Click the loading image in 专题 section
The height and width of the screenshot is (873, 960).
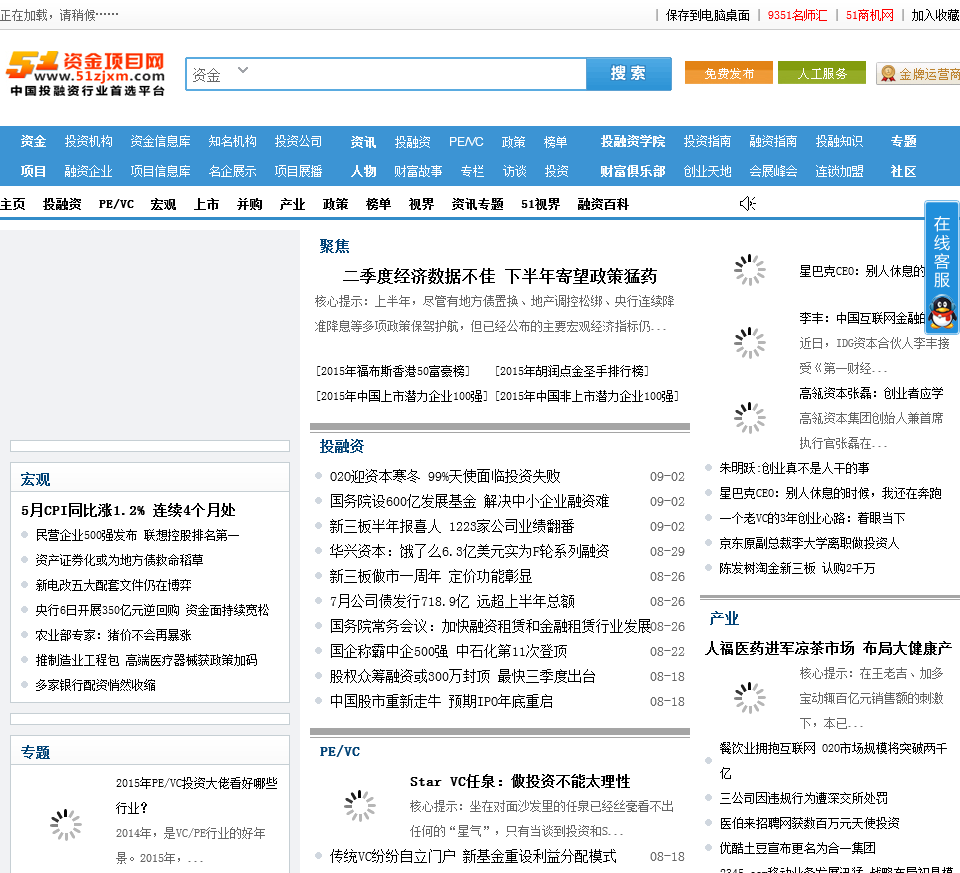(66, 824)
